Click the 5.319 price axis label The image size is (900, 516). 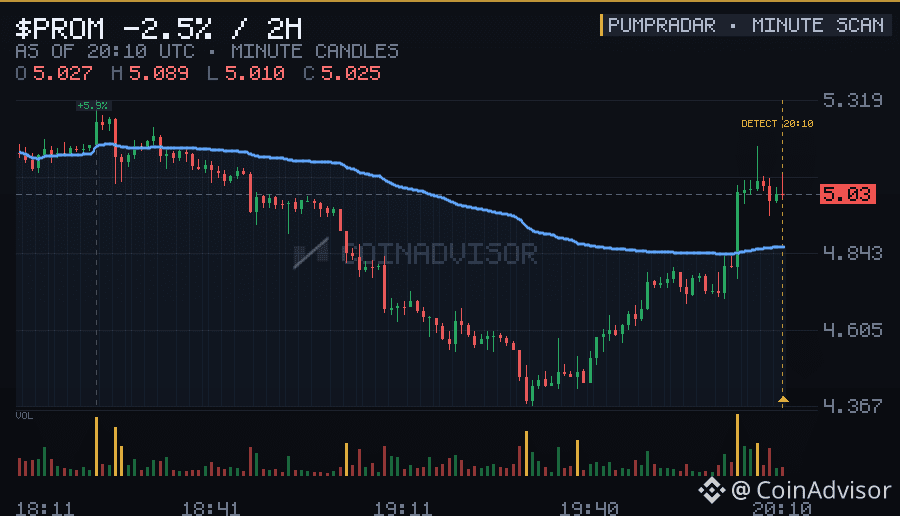pos(852,100)
